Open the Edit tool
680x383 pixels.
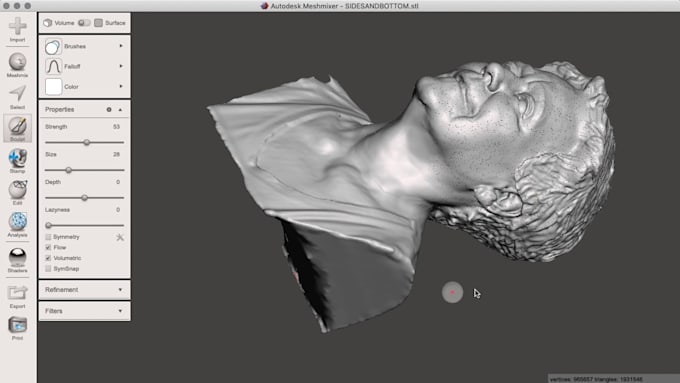pos(17,193)
